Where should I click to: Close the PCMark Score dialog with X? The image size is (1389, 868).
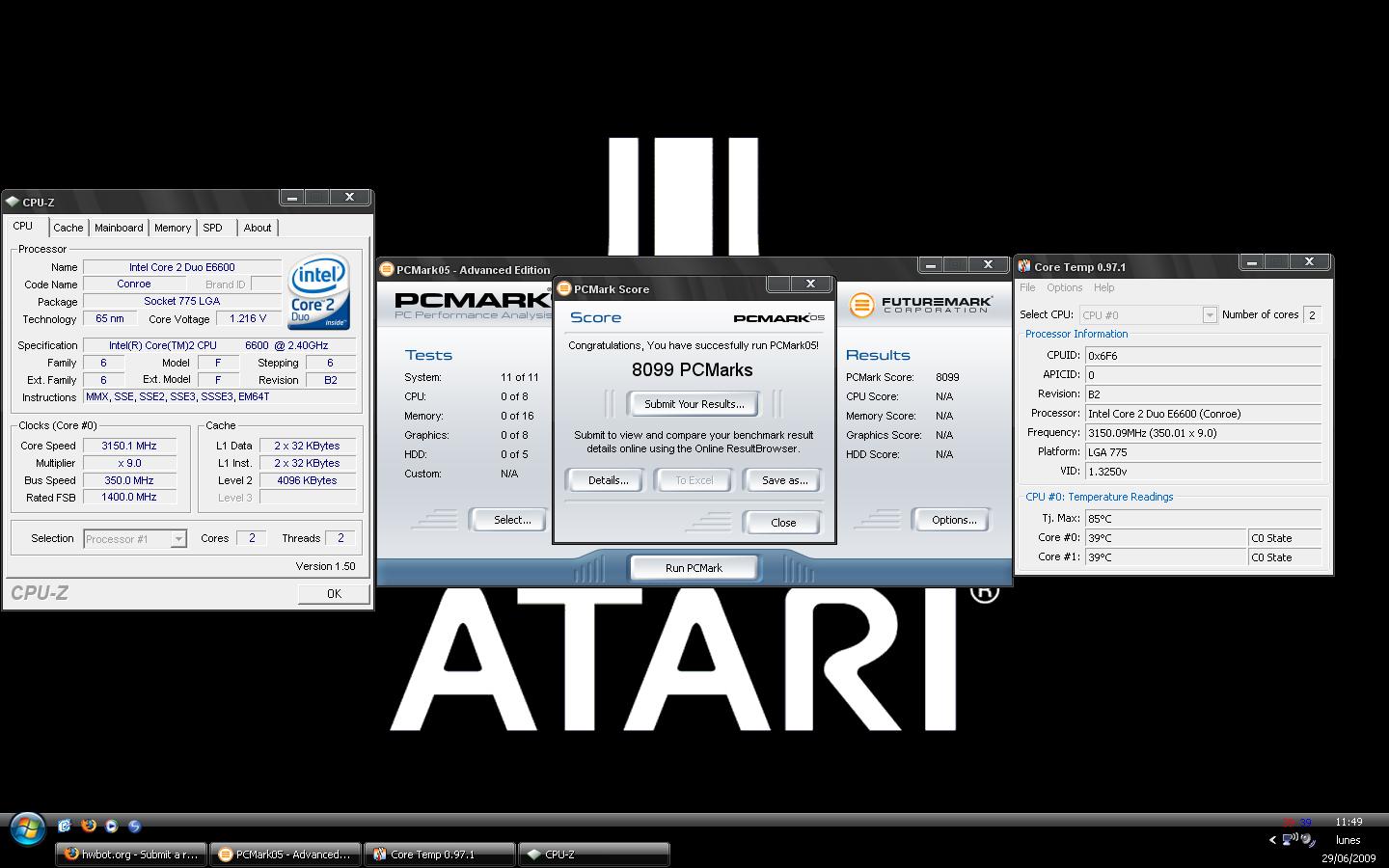click(x=810, y=284)
